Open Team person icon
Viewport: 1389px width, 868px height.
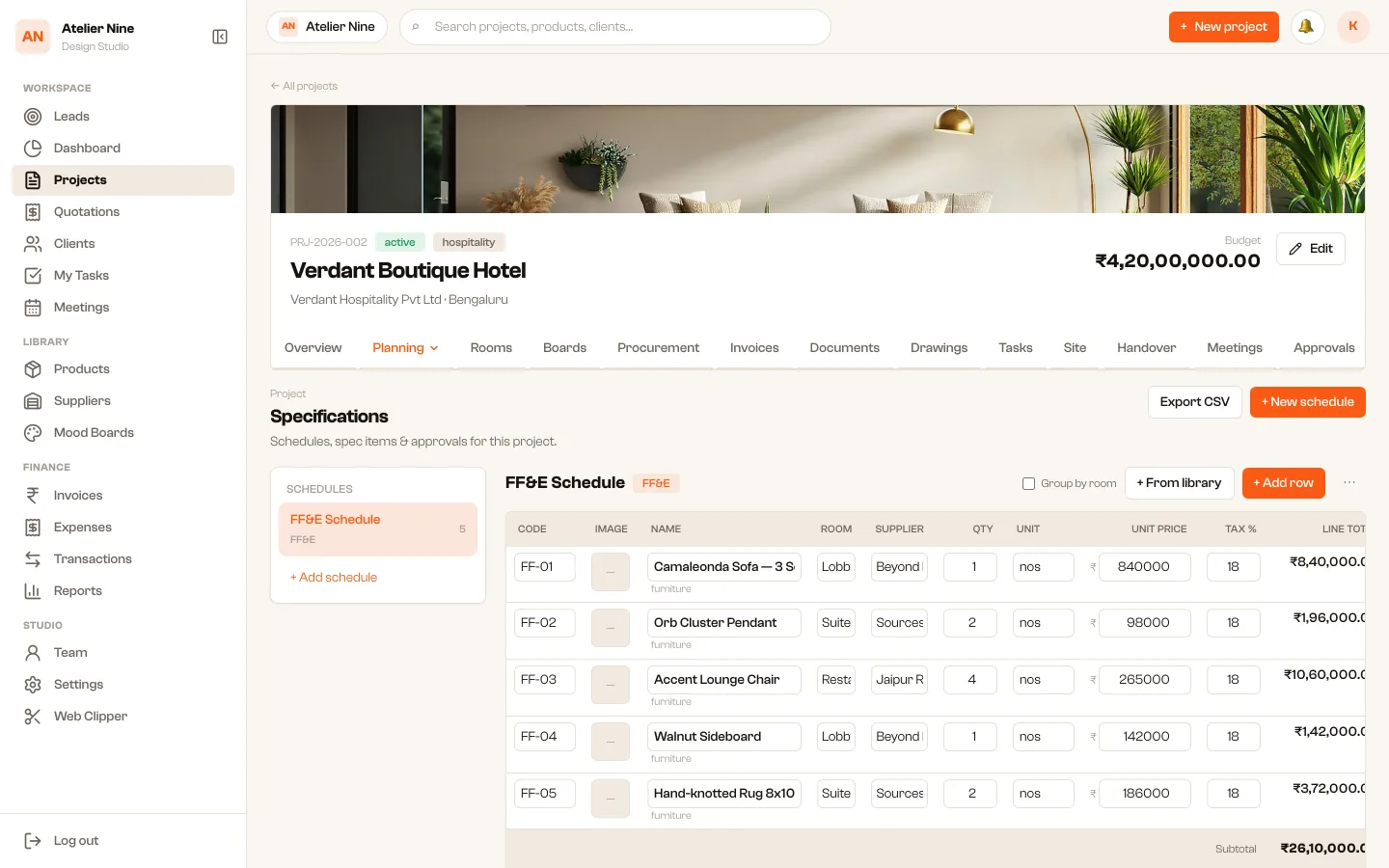[x=33, y=653]
